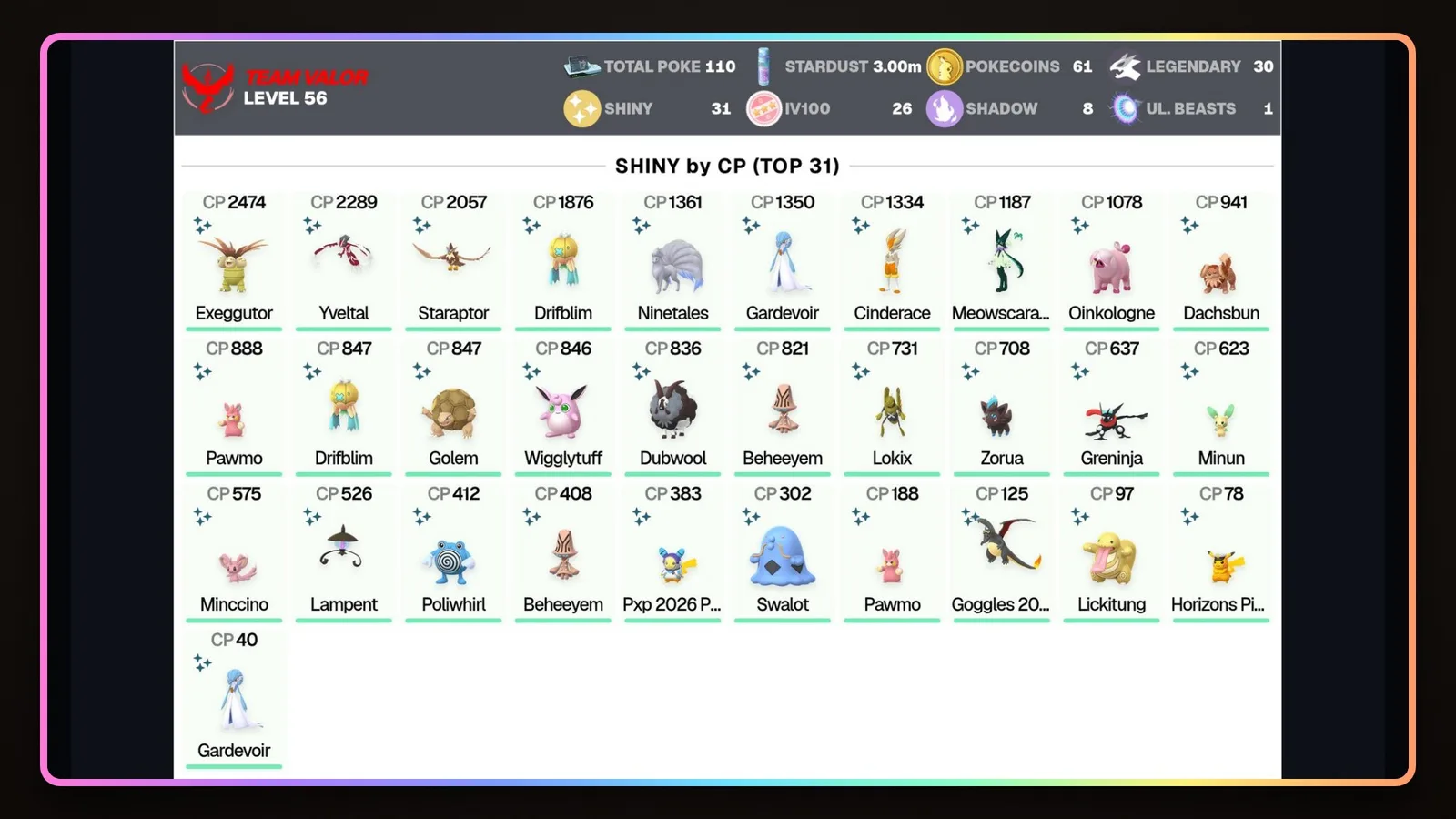Select the Poliwhirl sprite
Screen dimensions: 1456x819
tap(450, 561)
